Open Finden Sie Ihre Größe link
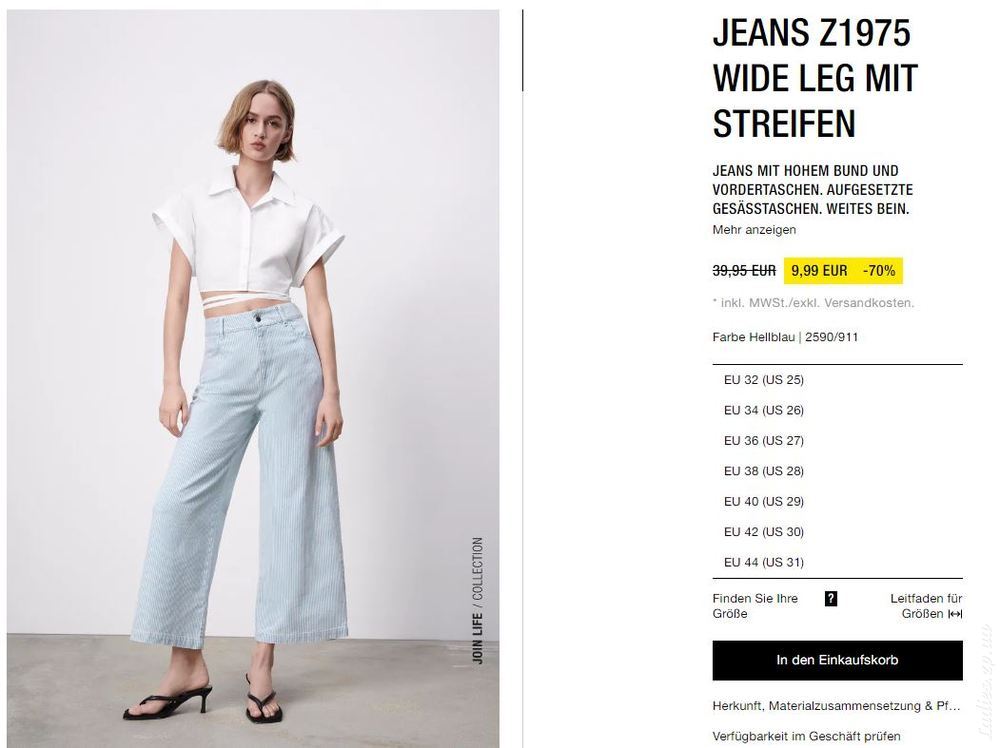 [x=755, y=606]
